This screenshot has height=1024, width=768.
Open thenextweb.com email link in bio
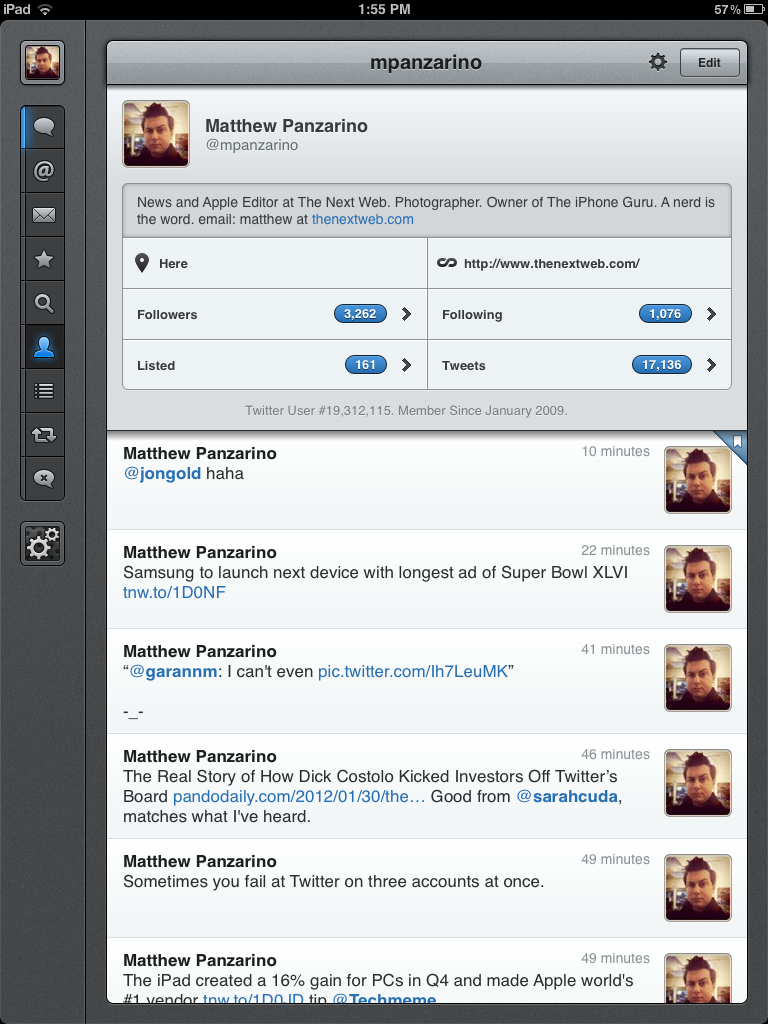[x=362, y=219]
